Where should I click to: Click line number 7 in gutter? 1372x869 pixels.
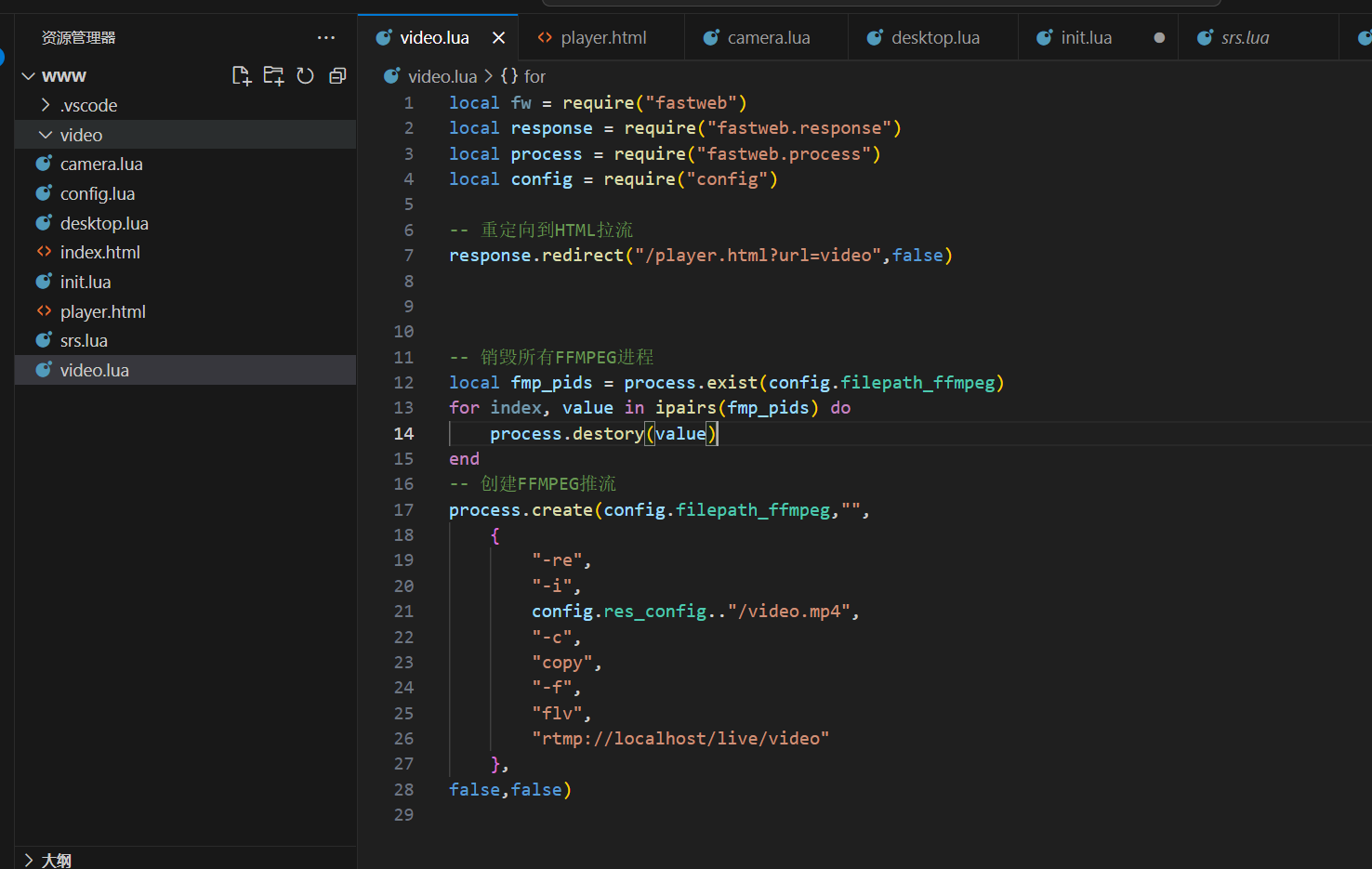(409, 255)
